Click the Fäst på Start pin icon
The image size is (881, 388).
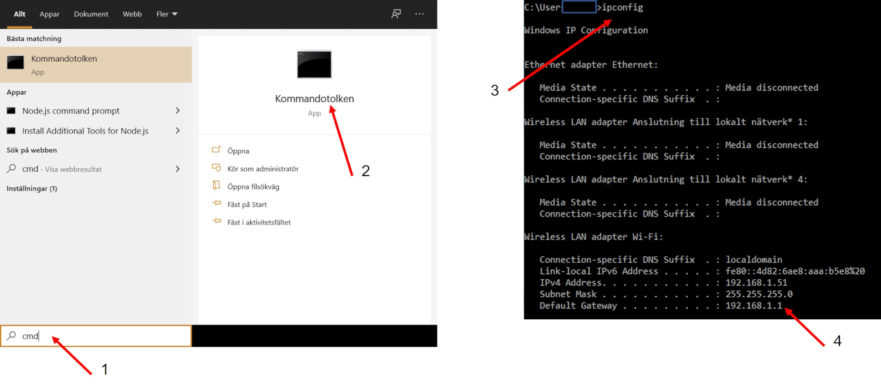click(x=216, y=204)
